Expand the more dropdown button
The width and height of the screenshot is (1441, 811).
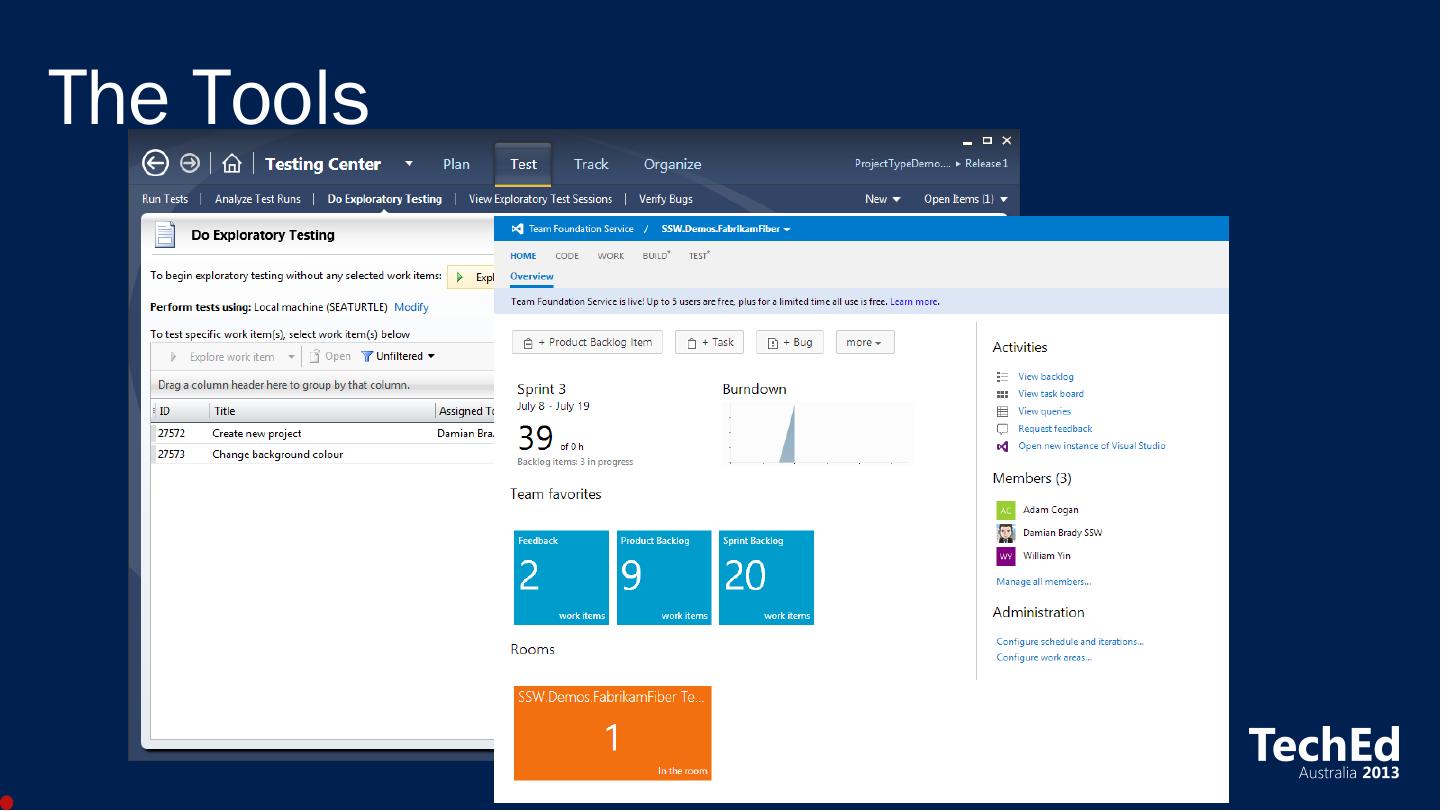[864, 342]
